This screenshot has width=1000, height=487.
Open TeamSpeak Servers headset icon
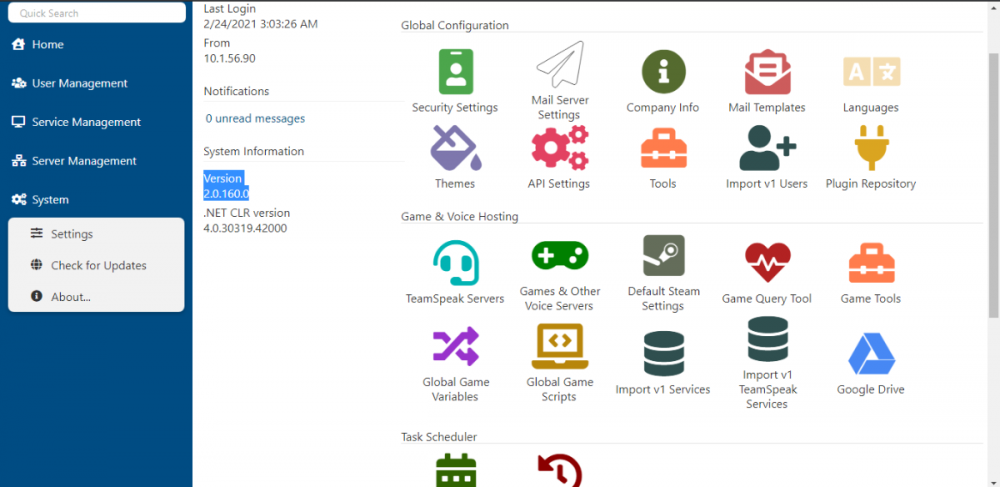coord(455,263)
